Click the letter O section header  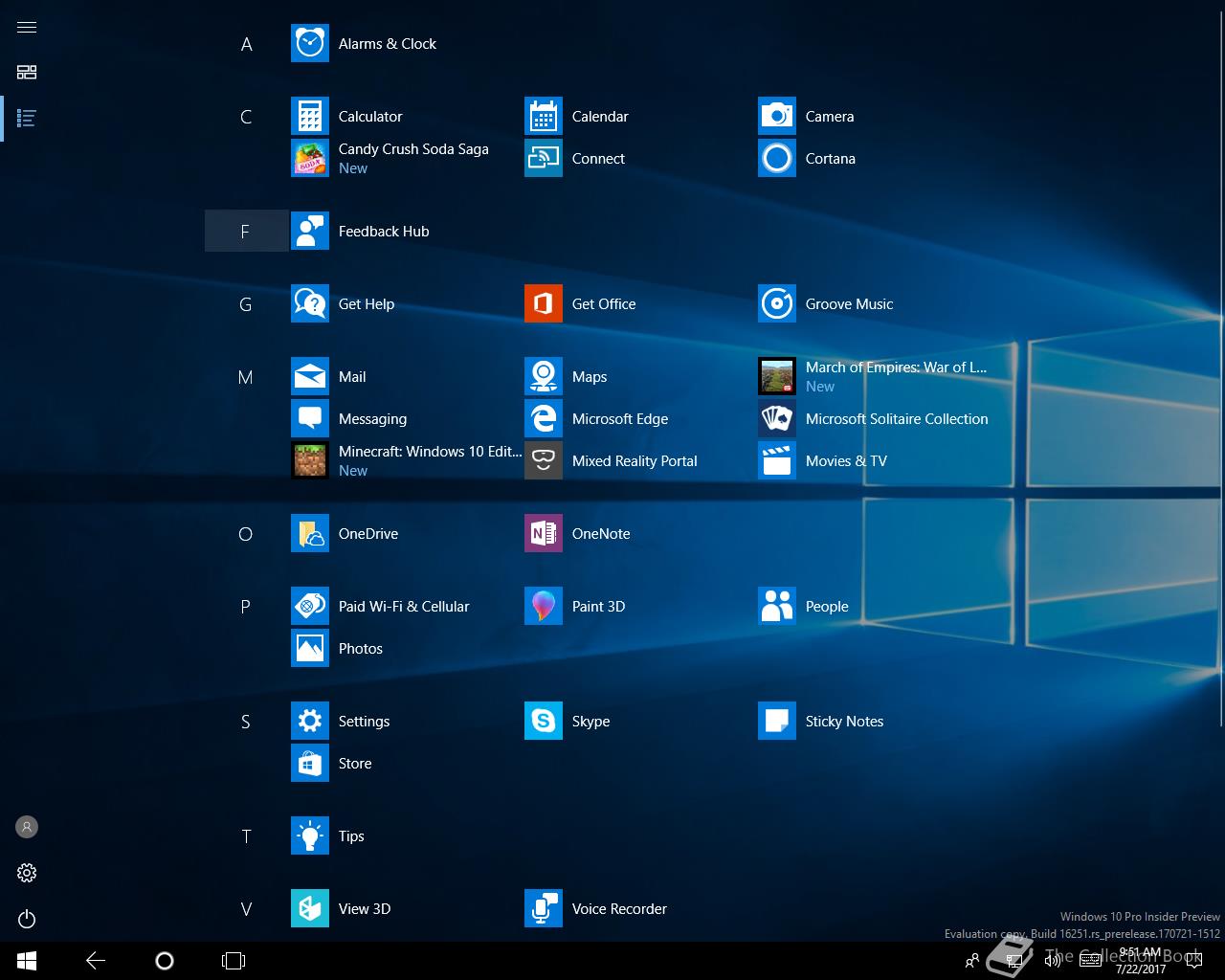pyautogui.click(x=246, y=534)
